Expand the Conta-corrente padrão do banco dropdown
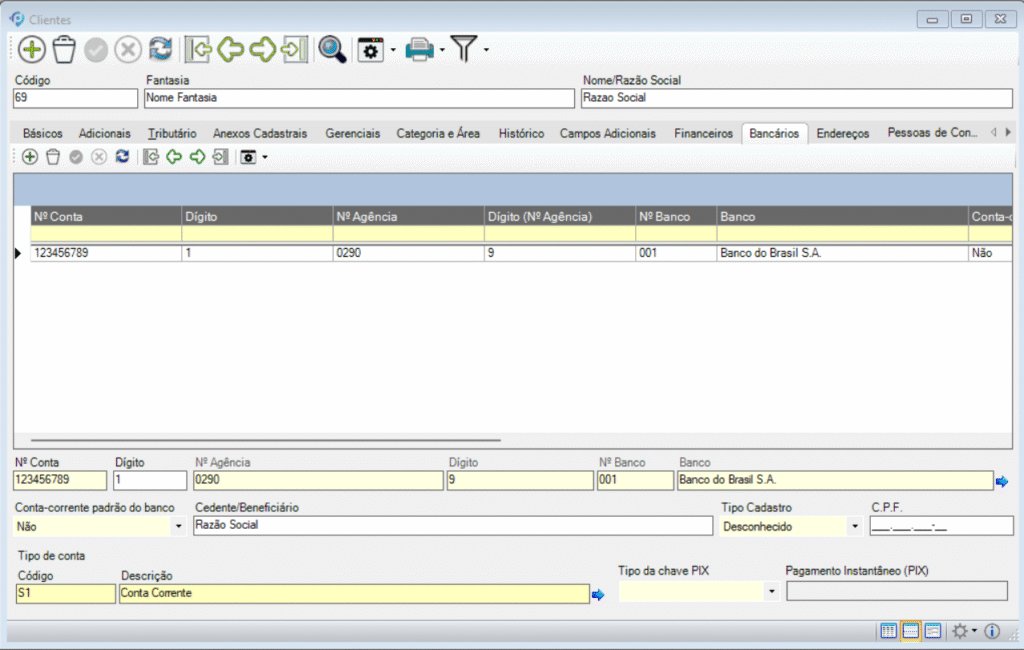Viewport: 1024px width, 650px height. point(178,526)
